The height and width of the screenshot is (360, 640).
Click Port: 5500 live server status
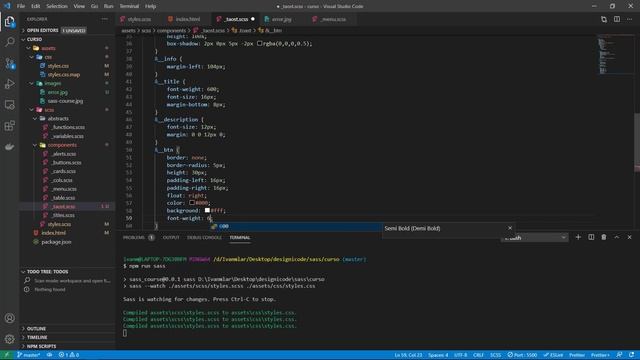click(522, 355)
